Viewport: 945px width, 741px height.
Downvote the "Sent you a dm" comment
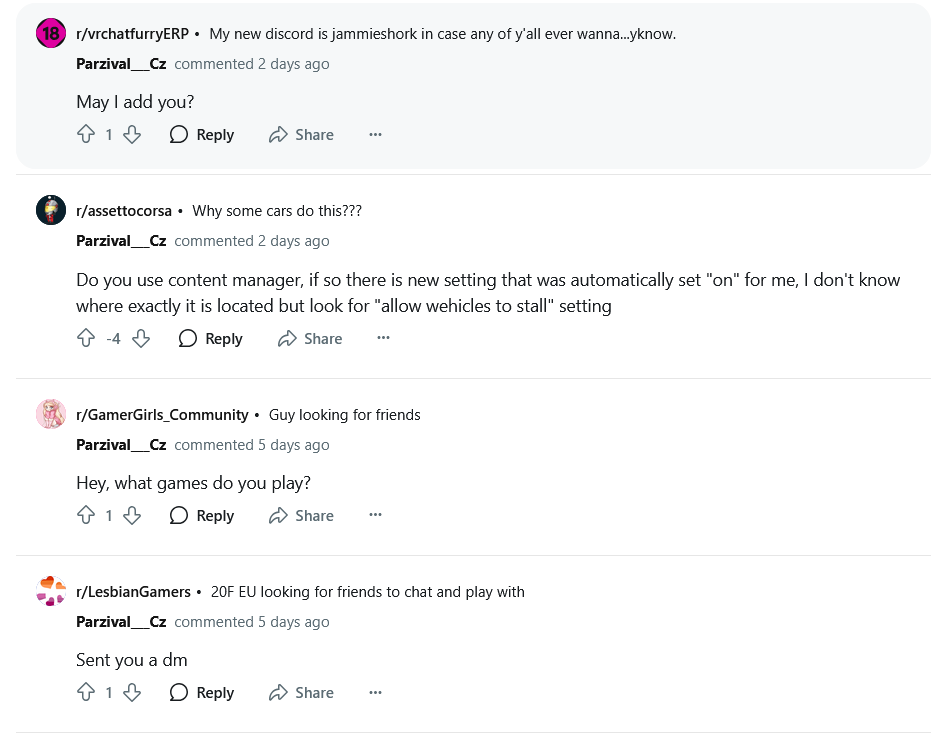coord(132,693)
